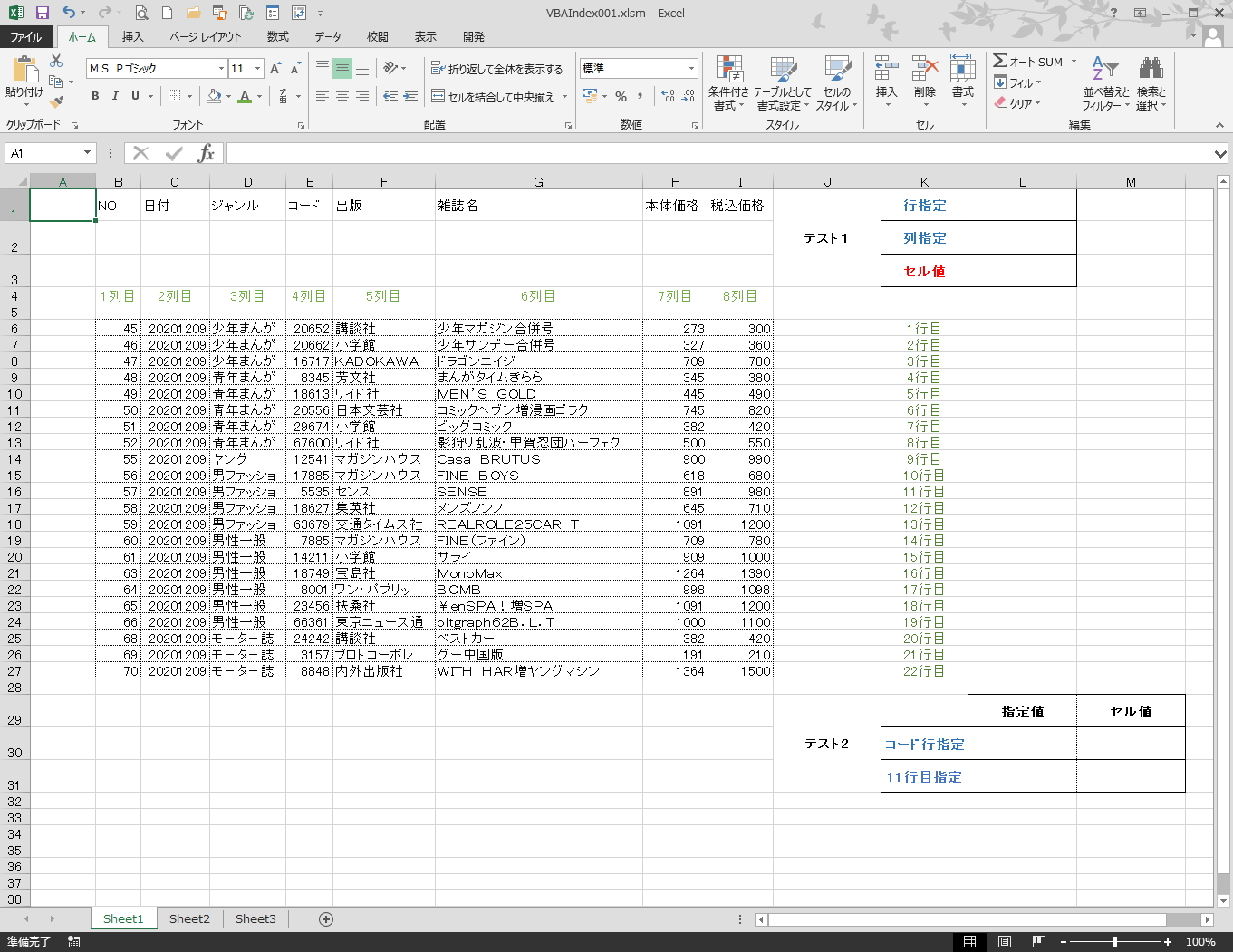The image size is (1233, 952).
Task: Increase indent in alignment group
Action: [410, 96]
